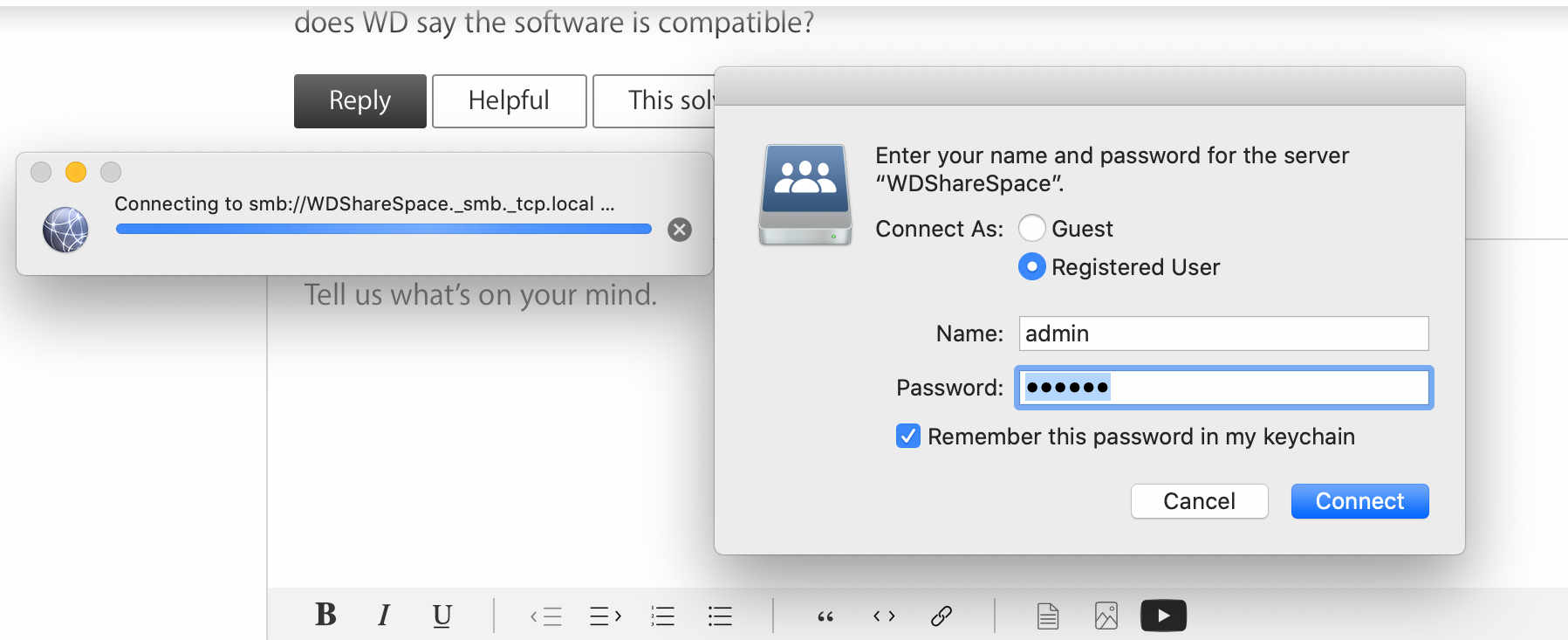The height and width of the screenshot is (640, 1568).
Task: Minimize the Connecting window with the yellow button
Action: 76,172
